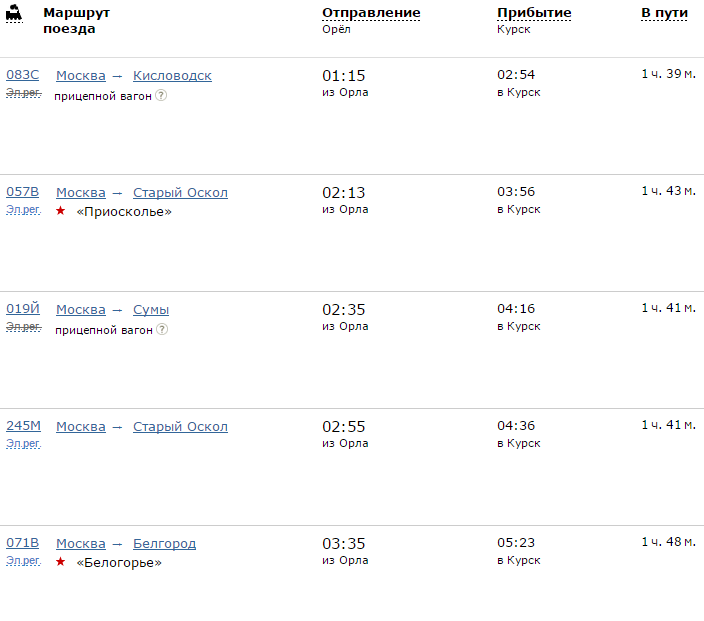This screenshot has width=704, height=621.
Task: Follow the Сумы destination link
Action: click(x=151, y=310)
